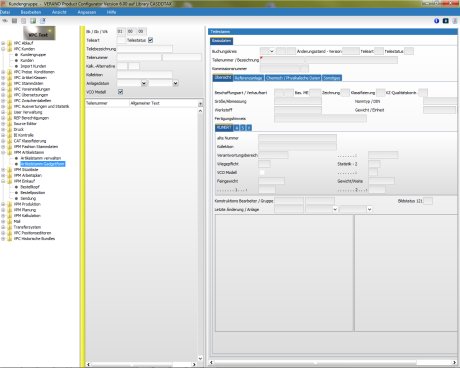Screen dimensions: 460x368
Task: Click the User Verwaltung folder icon
Action: coord(10,112)
